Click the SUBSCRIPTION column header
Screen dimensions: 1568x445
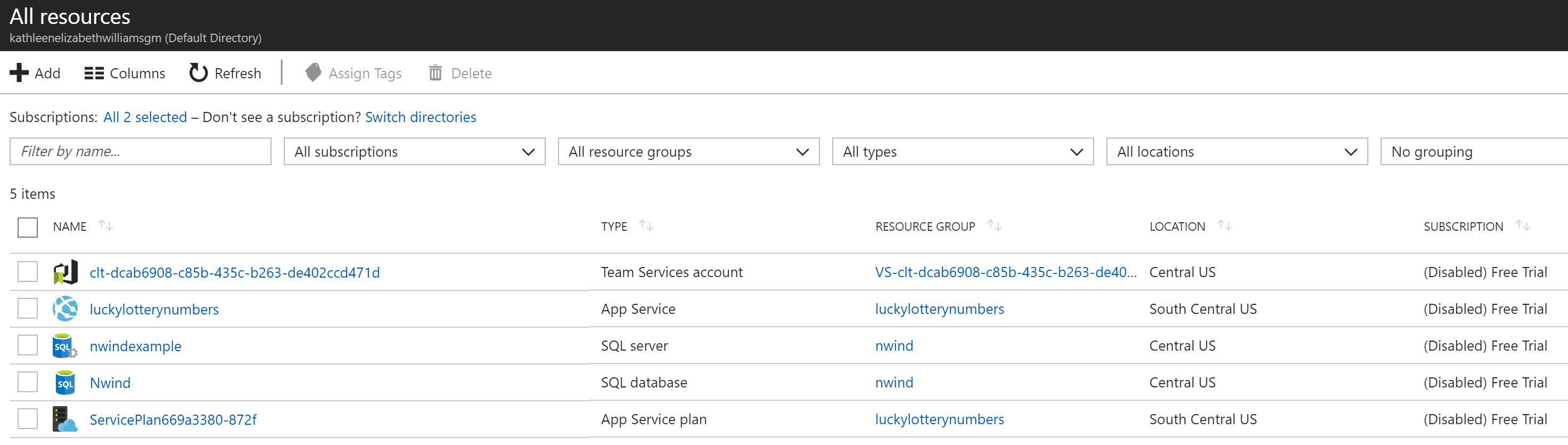(1463, 227)
